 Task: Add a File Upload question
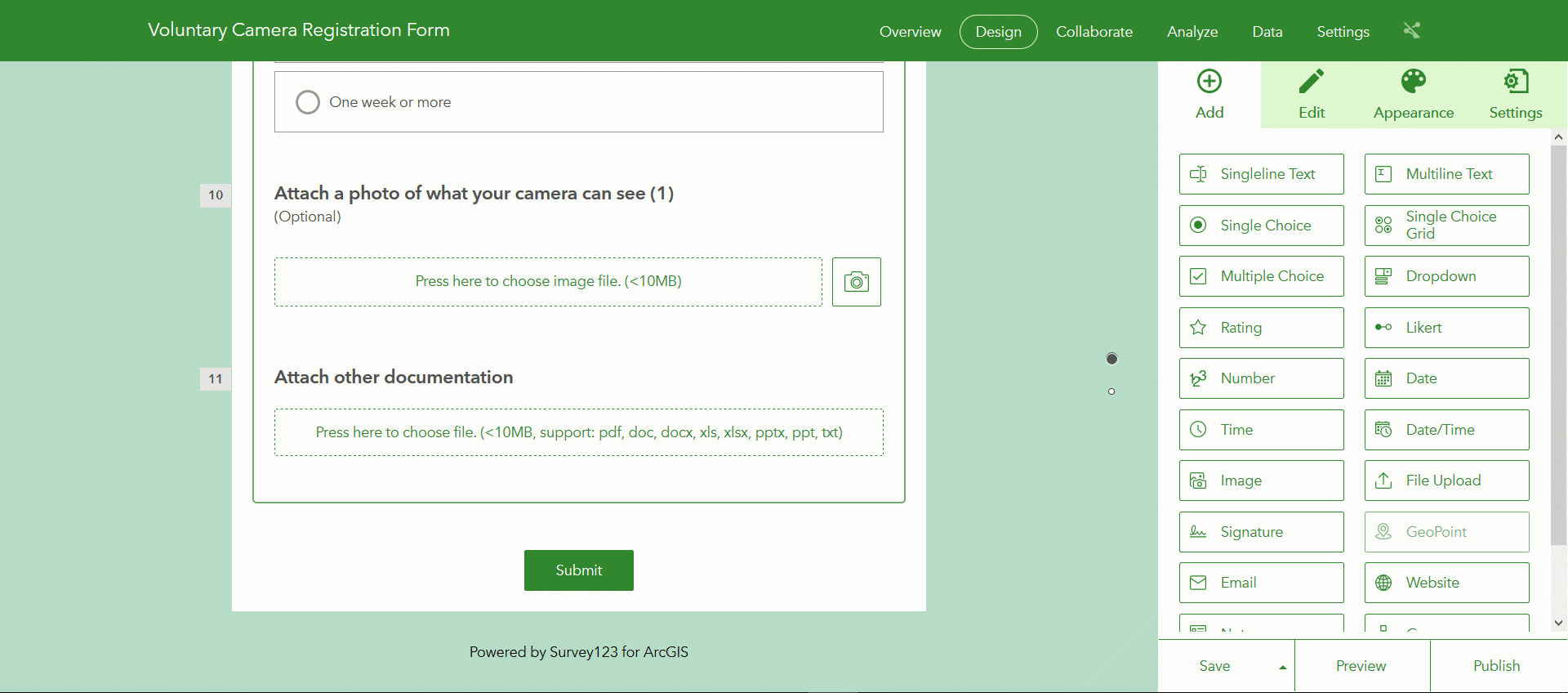click(x=1447, y=481)
